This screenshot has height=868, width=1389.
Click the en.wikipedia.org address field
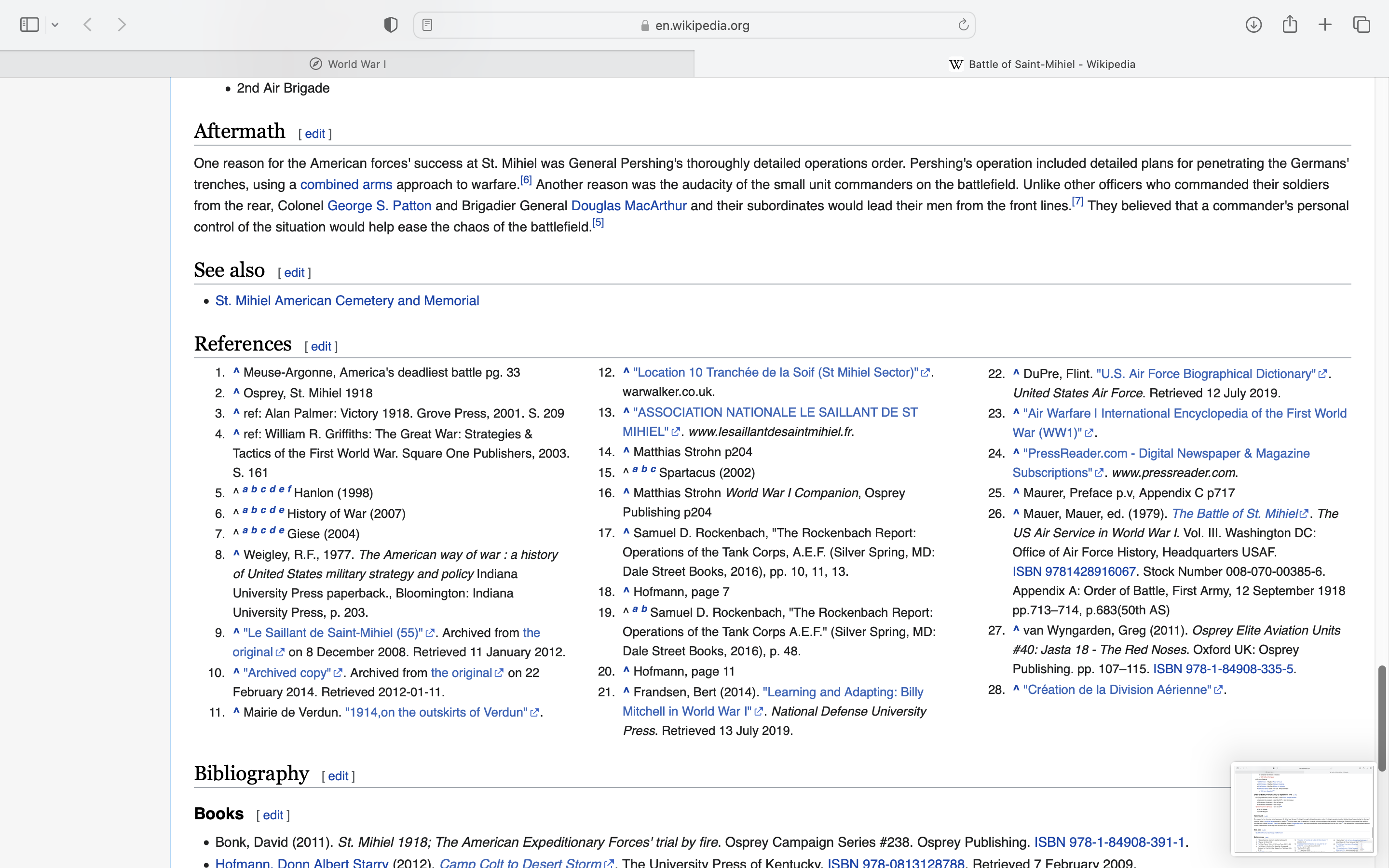point(701,25)
